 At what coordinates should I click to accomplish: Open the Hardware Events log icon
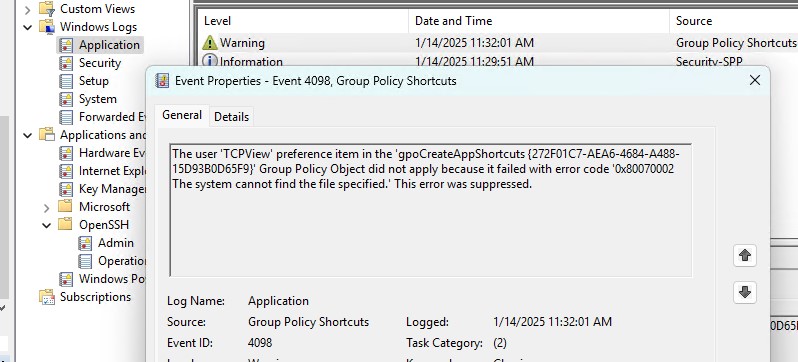66,153
